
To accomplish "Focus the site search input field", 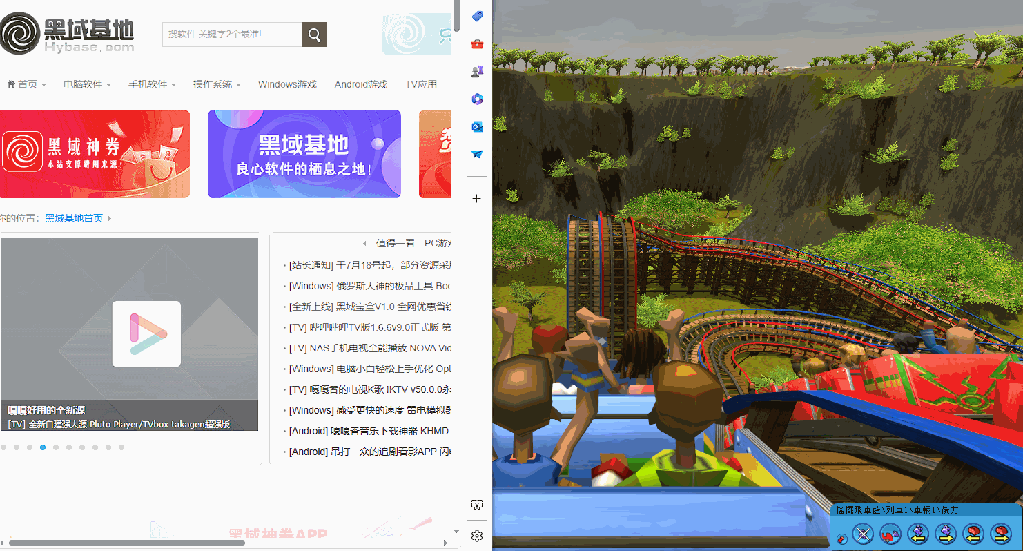I will 232,35.
